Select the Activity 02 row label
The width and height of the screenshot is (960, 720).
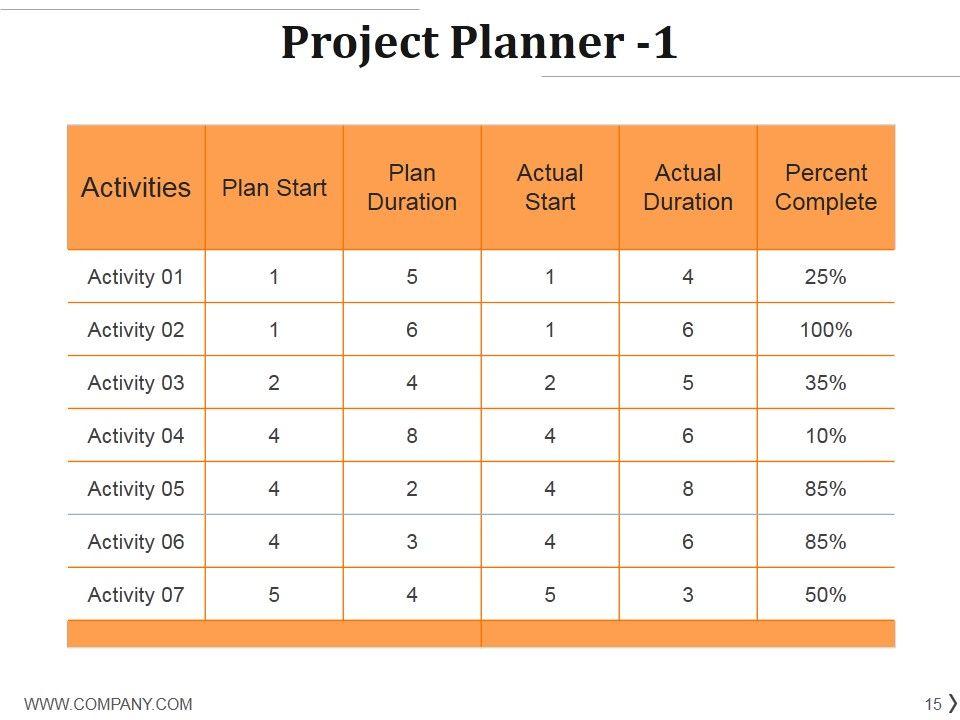click(136, 330)
